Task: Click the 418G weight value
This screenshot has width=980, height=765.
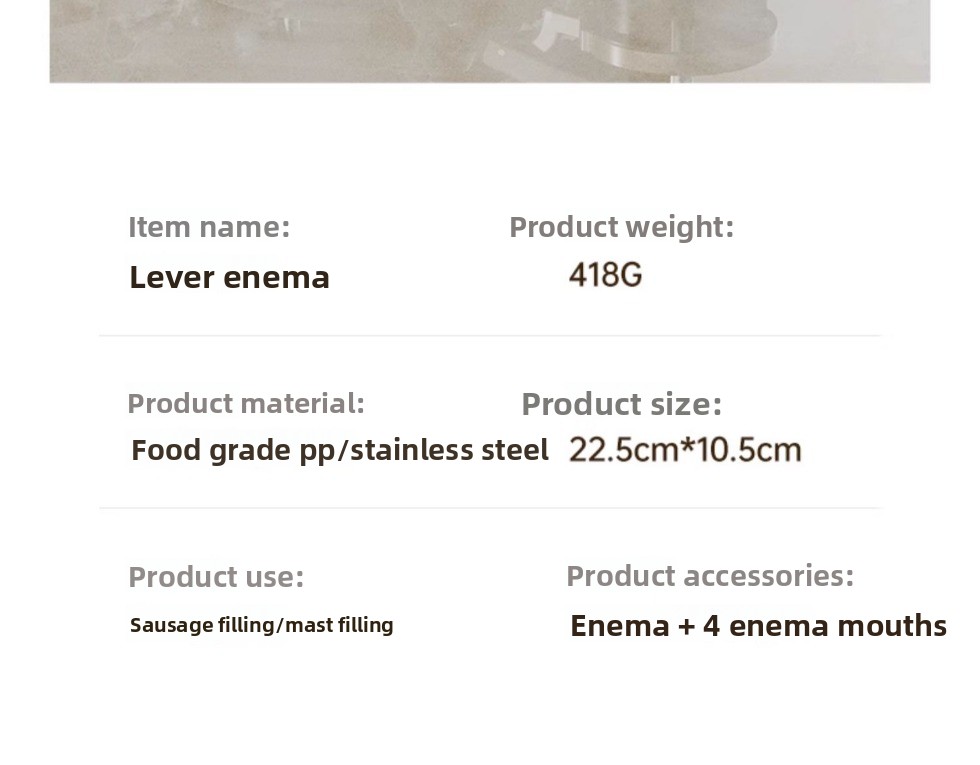Action: tap(606, 275)
